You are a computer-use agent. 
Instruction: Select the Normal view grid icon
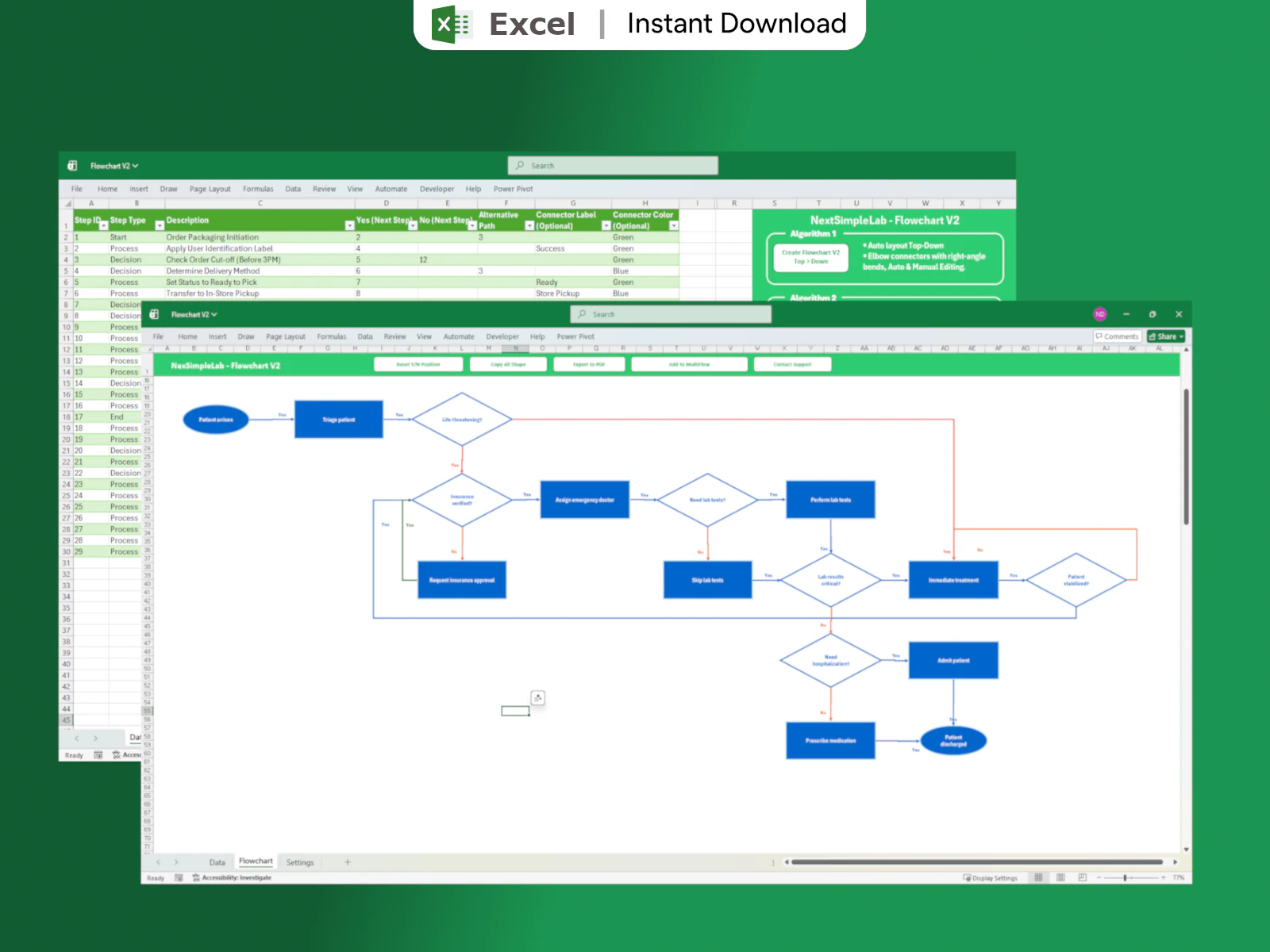coord(1038,877)
